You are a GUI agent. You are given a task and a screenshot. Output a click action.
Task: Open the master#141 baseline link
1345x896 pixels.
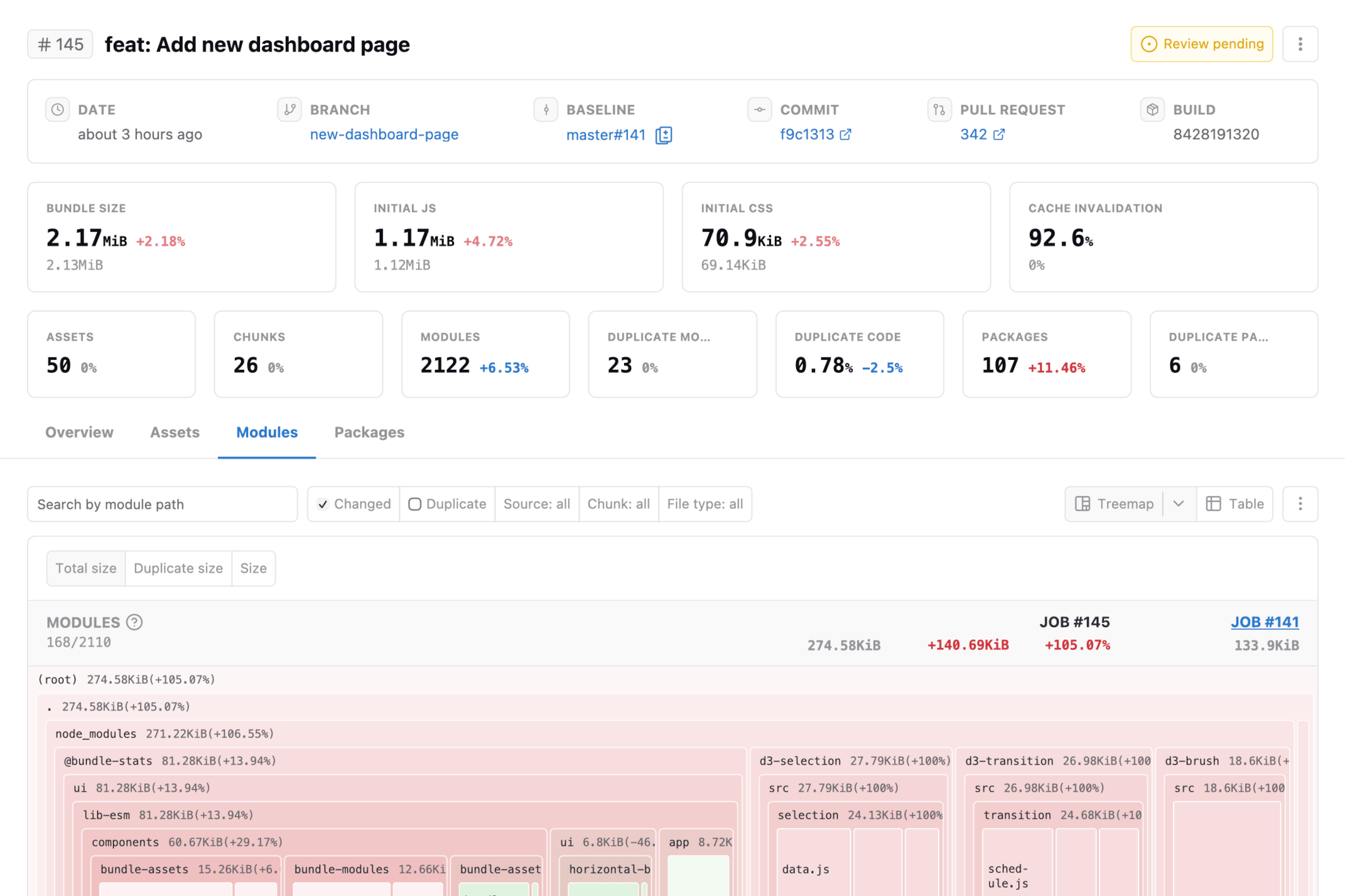(606, 135)
